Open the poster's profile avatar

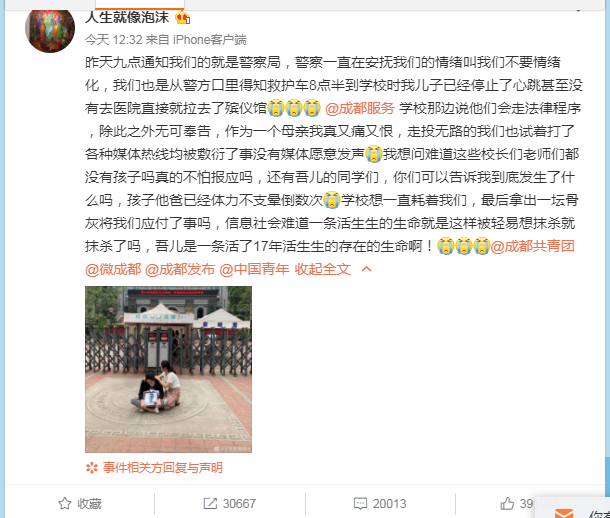coord(50,30)
